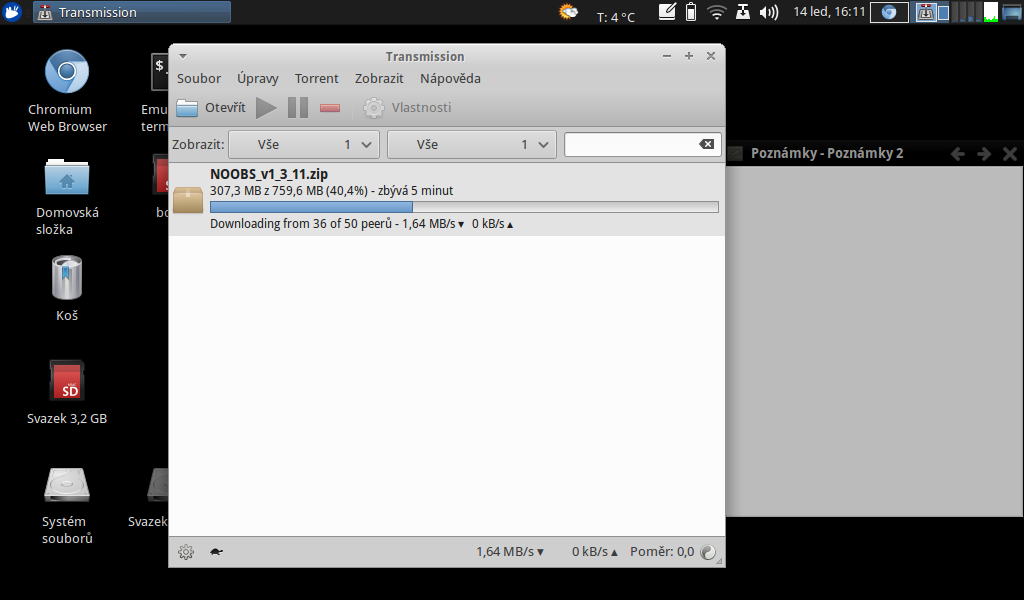Expand the second Vše tracker filter dropdown
The width and height of the screenshot is (1024, 600).
point(471,145)
